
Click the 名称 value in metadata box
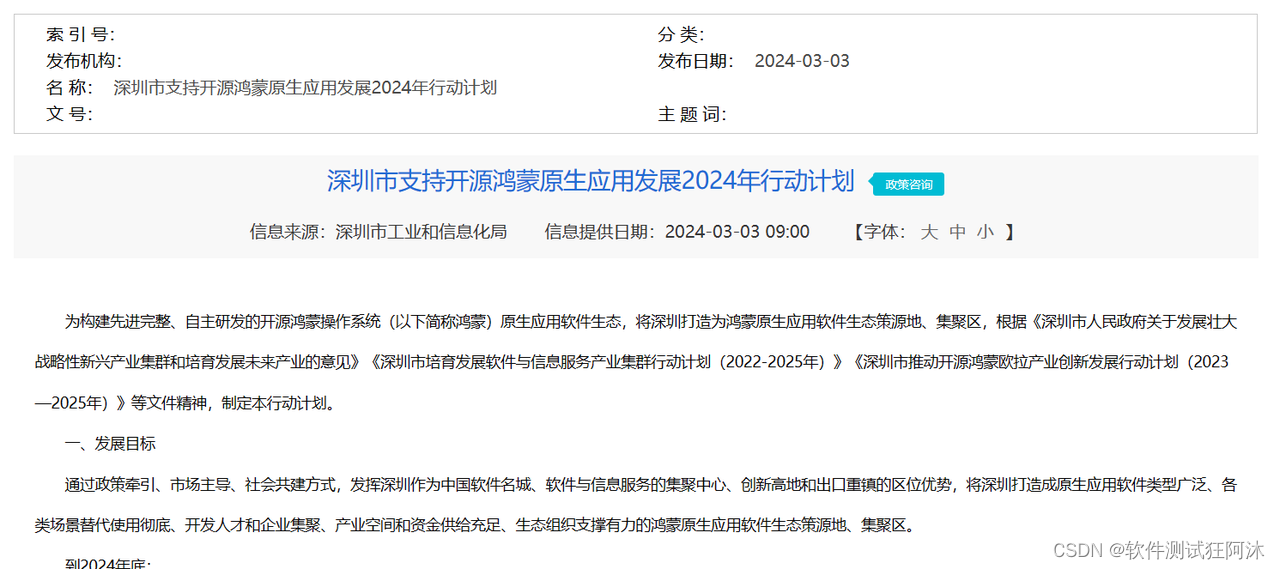pos(305,88)
